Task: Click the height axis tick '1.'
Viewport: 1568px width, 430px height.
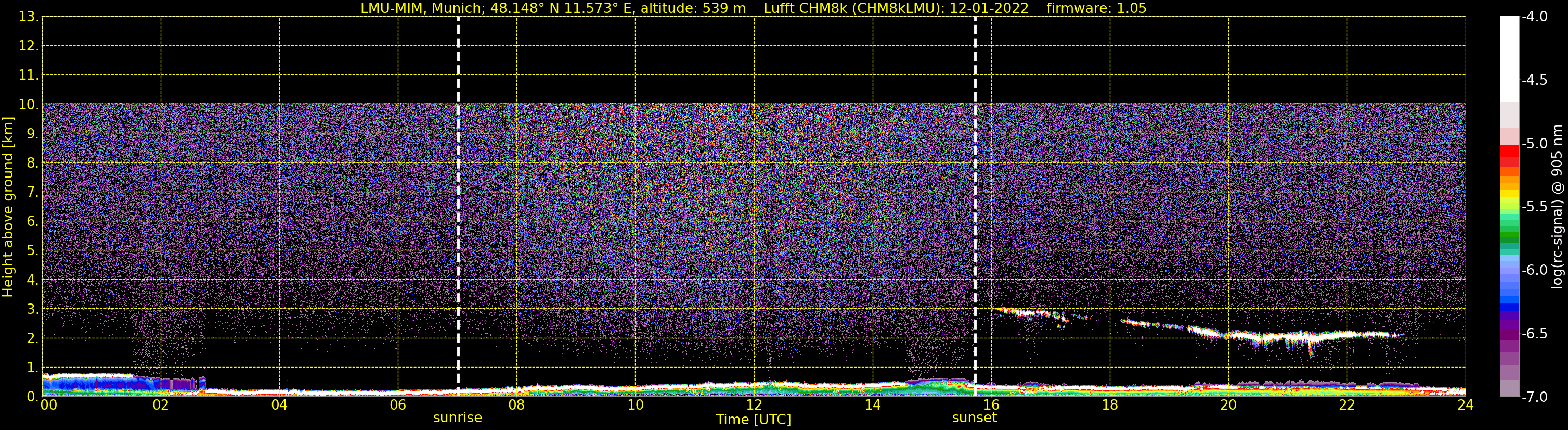Action: coord(32,368)
